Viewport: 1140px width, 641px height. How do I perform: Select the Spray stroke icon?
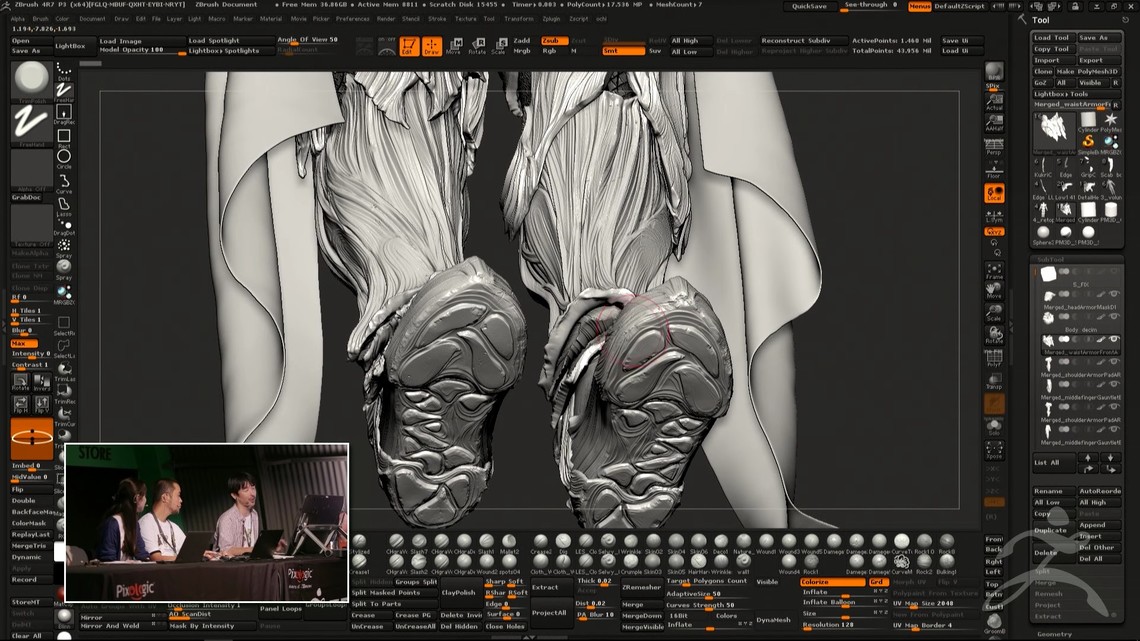64,247
